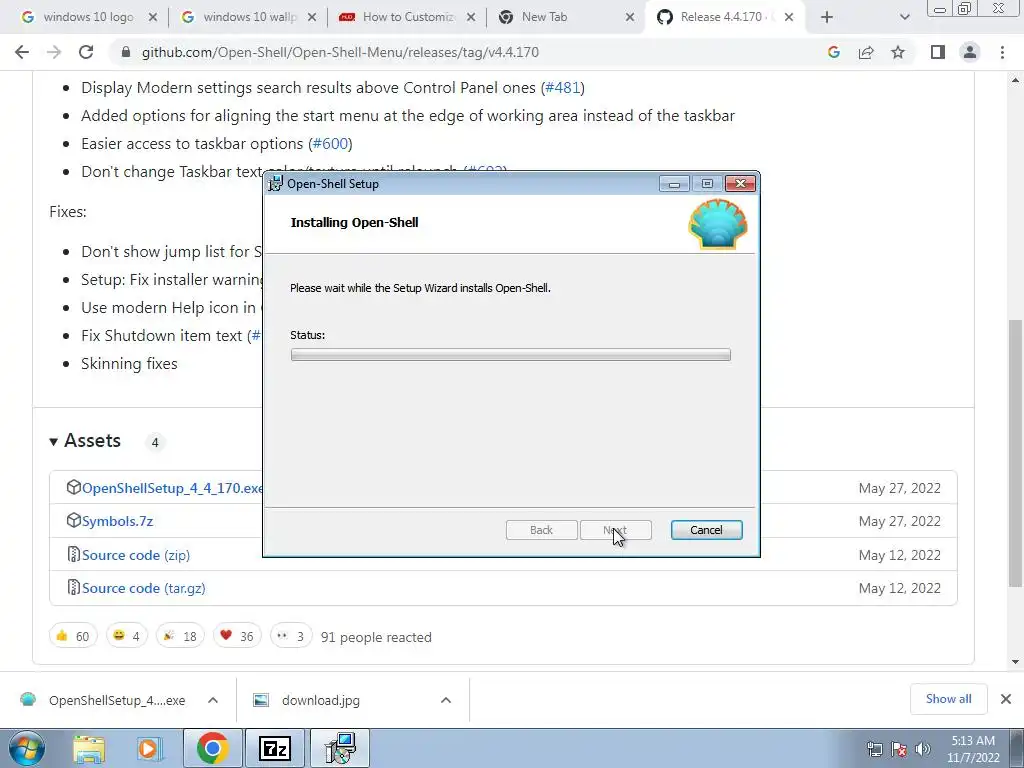
Task: React with thumbs up emoji 60
Action: pyautogui.click(x=73, y=636)
